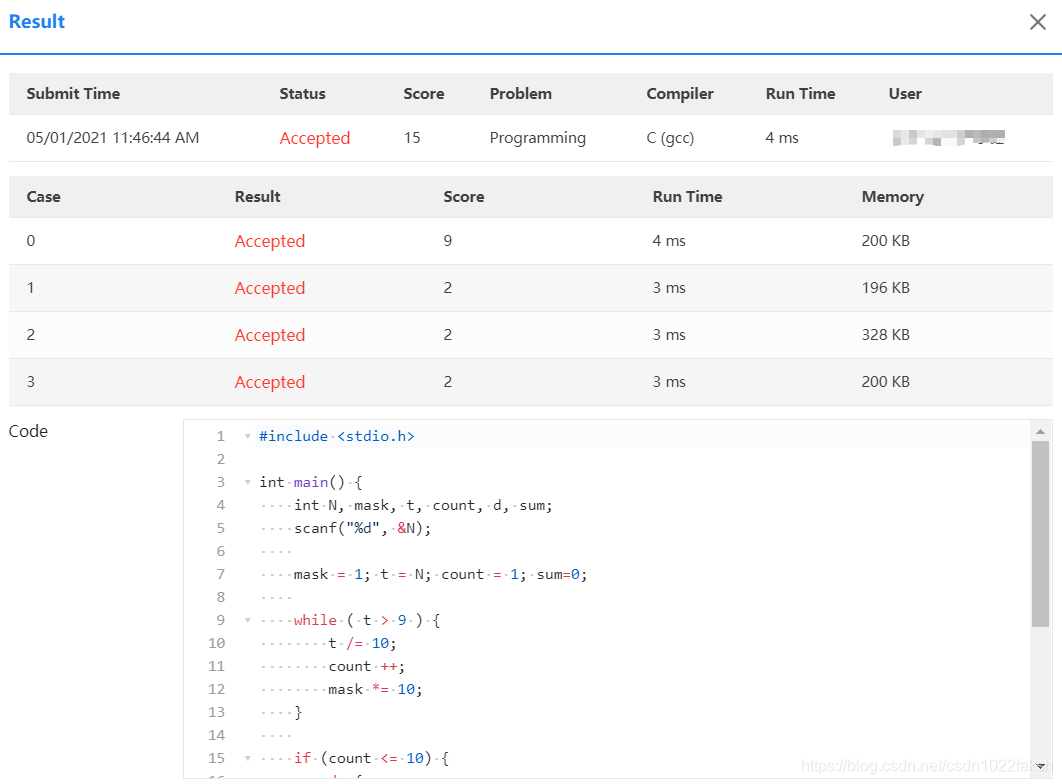Click the Submit Time column header
The width and height of the screenshot is (1062, 784).
73,93
